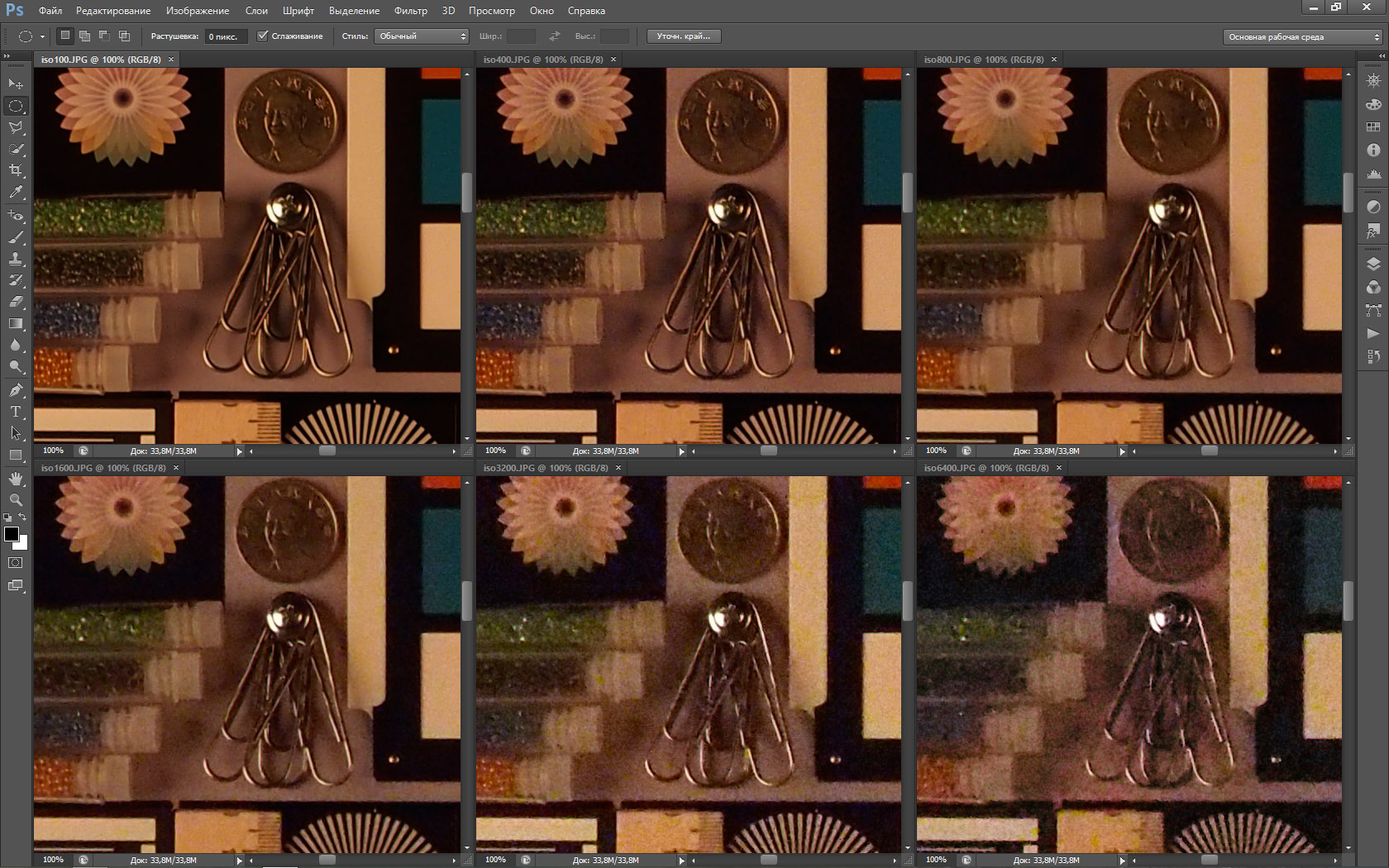Screen dimensions: 1389x868
Task: Select the Quick Selection tool
Action: tap(16, 149)
